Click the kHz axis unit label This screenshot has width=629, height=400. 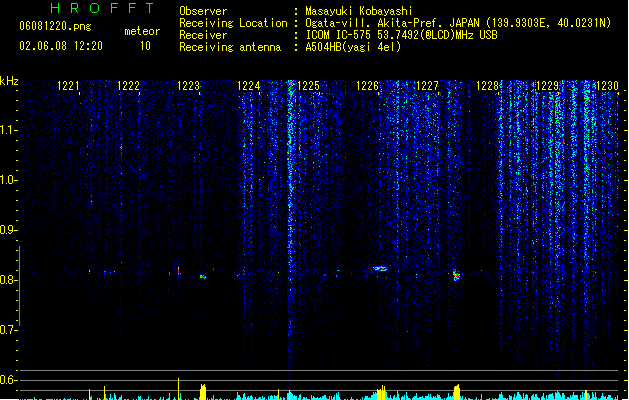[x=9, y=81]
